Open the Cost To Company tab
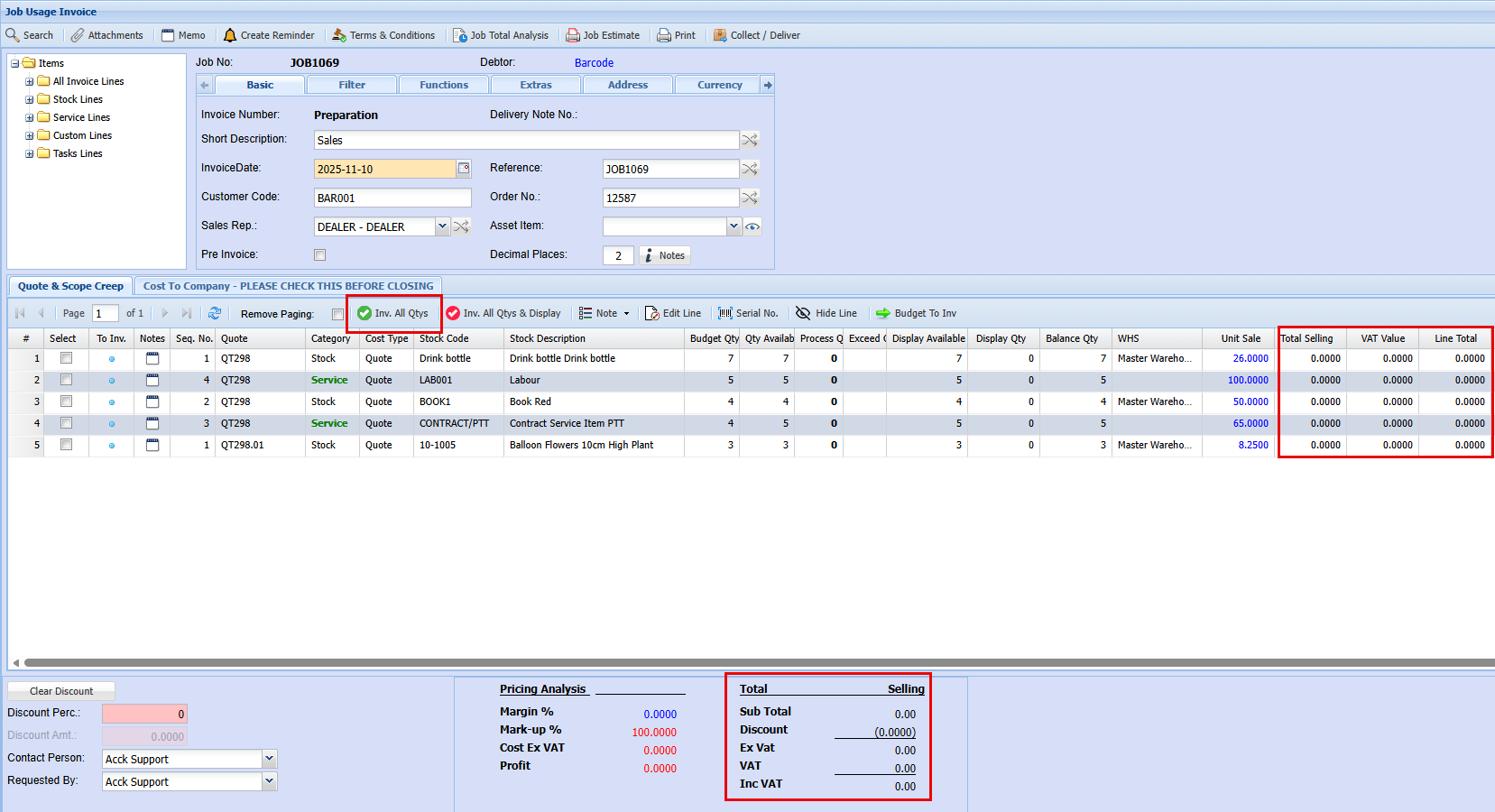Image resolution: width=1495 pixels, height=812 pixels. [x=288, y=286]
